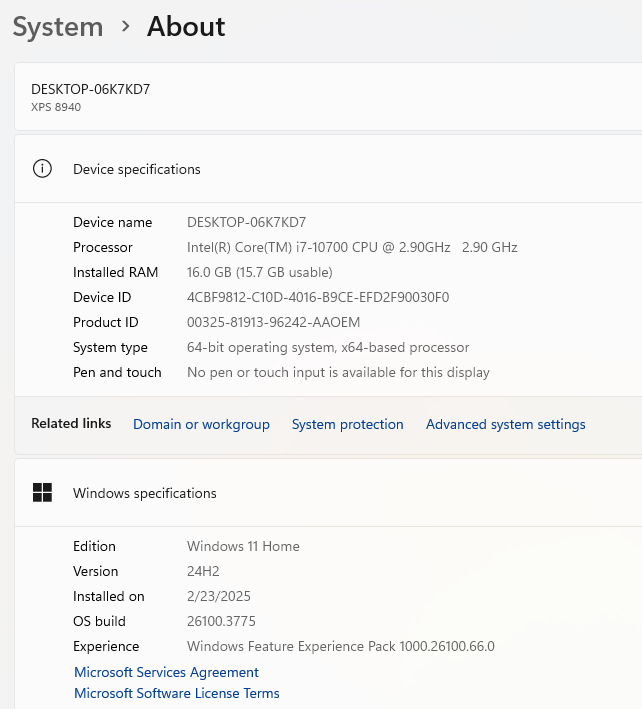
Task: Open the Domain or workgroup link
Action: click(201, 424)
